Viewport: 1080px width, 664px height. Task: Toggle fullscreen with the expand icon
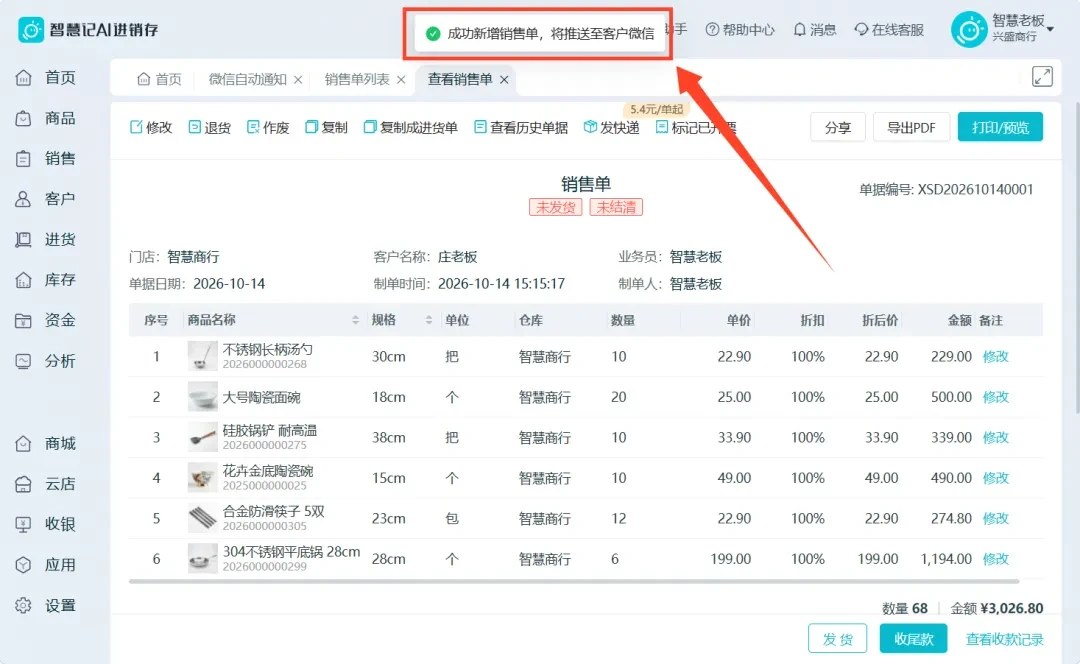click(x=1042, y=76)
